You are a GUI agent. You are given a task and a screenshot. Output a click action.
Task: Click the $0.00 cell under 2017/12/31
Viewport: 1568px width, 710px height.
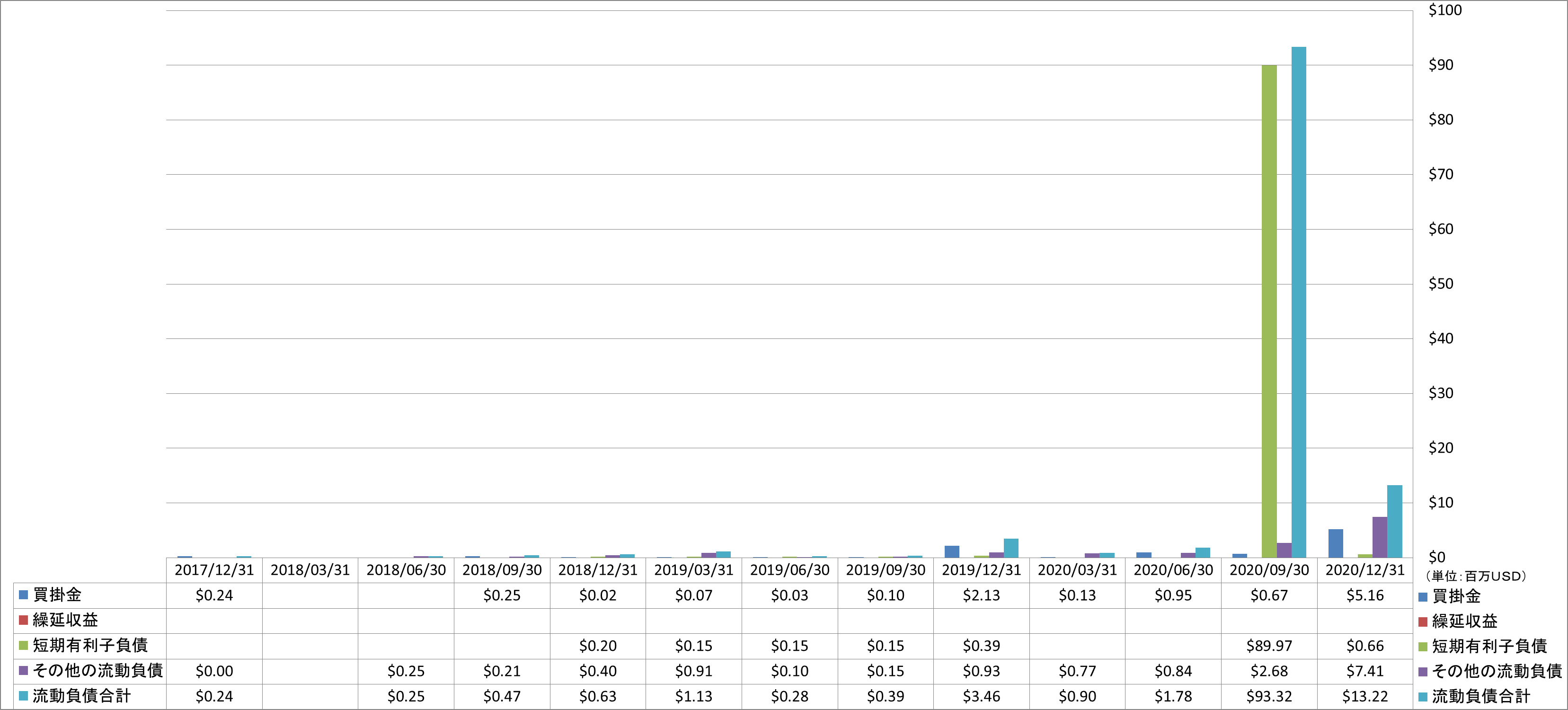click(x=214, y=670)
